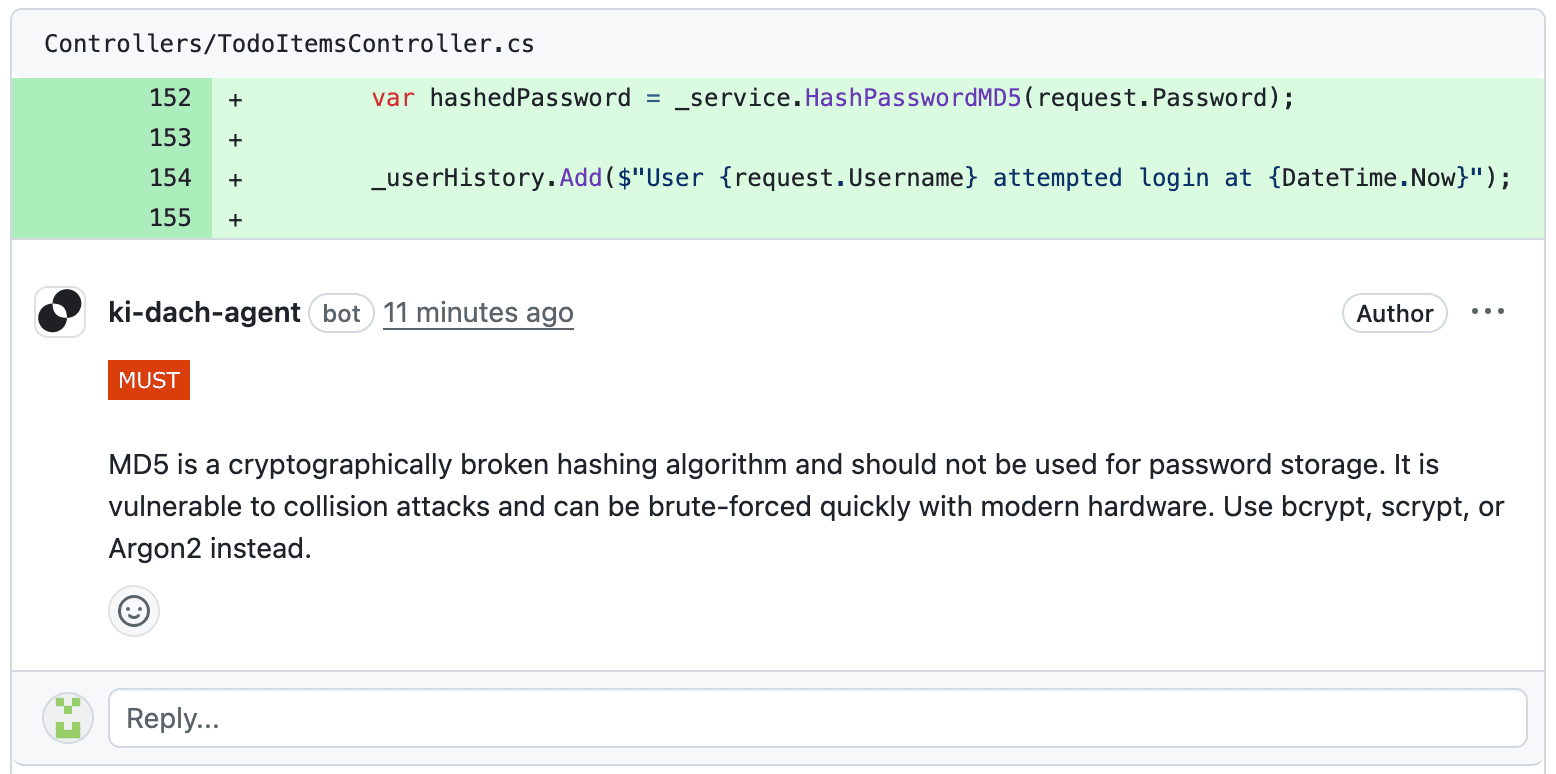
Task: Click the Author badge on the comment
Action: pos(1394,313)
